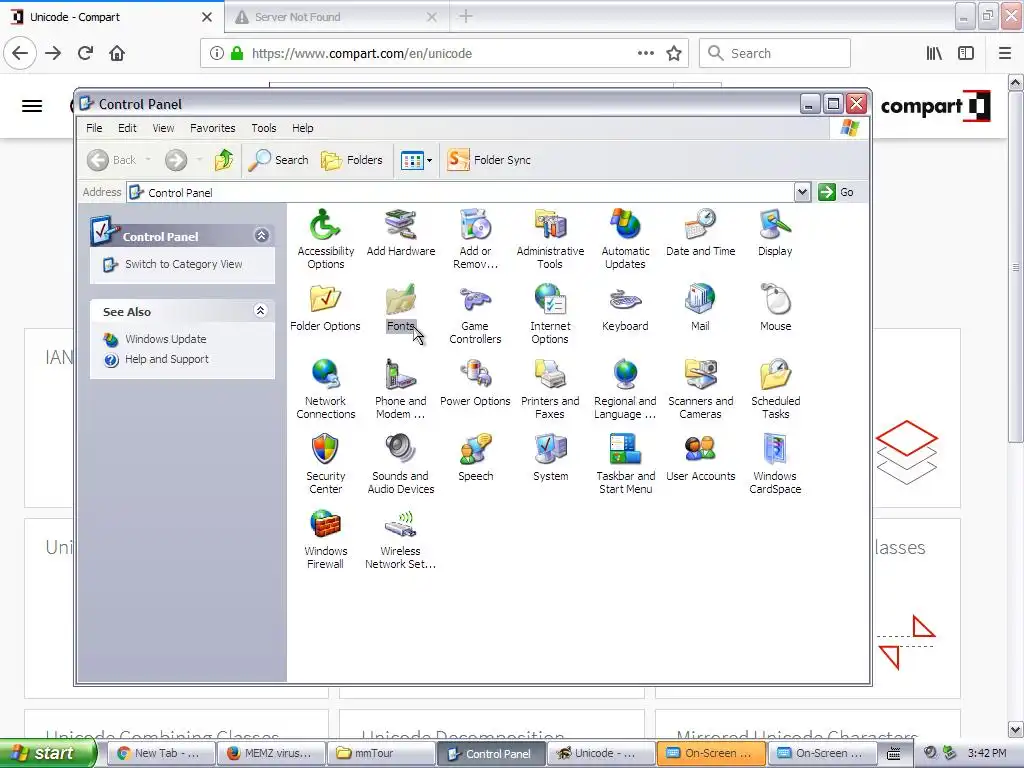Open the Add Hardware icon
Image resolution: width=1024 pixels, height=768 pixels.
click(x=400, y=232)
